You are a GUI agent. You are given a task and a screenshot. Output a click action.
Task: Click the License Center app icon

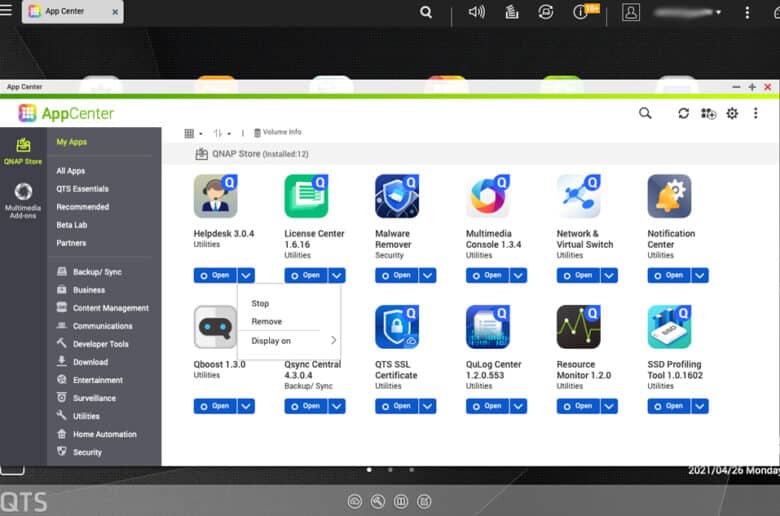[306, 196]
